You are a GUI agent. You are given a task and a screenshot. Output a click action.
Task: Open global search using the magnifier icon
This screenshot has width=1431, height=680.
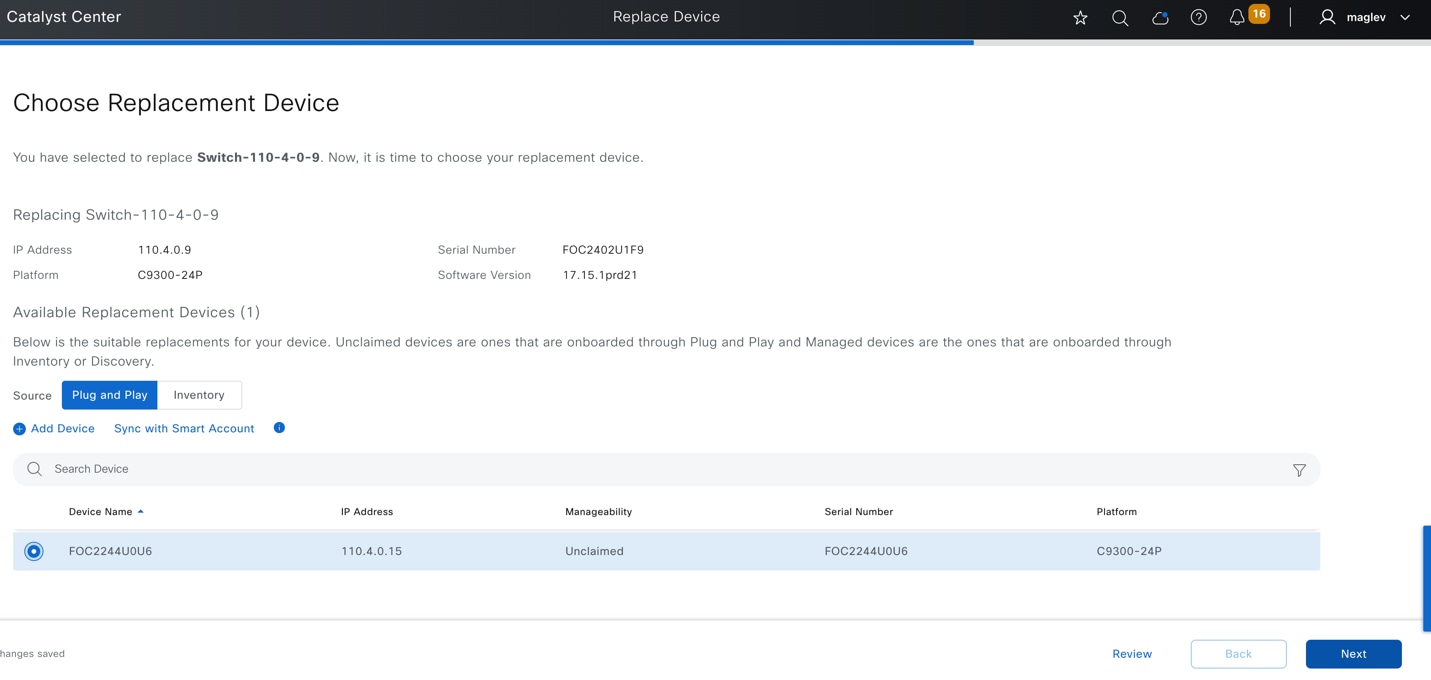[1119, 17]
